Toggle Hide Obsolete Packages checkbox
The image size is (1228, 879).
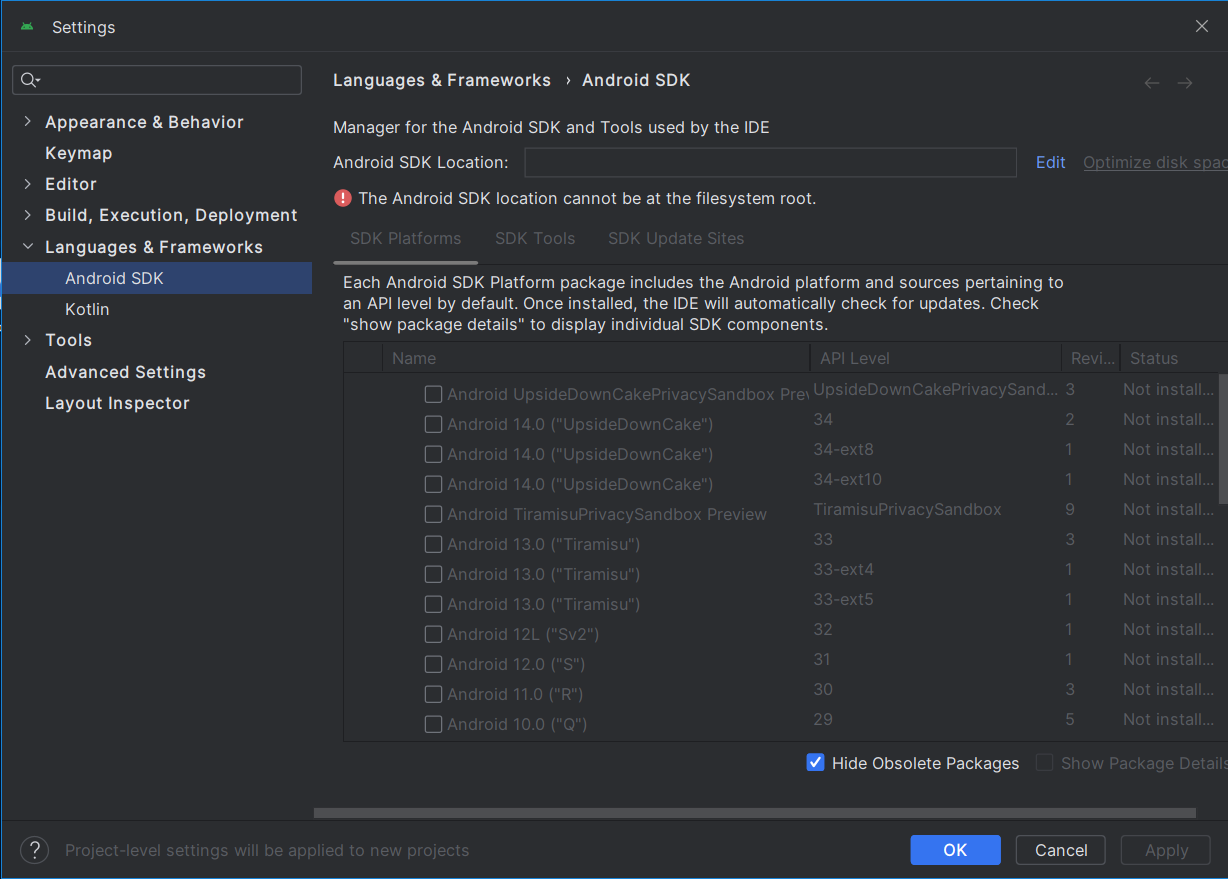tap(815, 763)
